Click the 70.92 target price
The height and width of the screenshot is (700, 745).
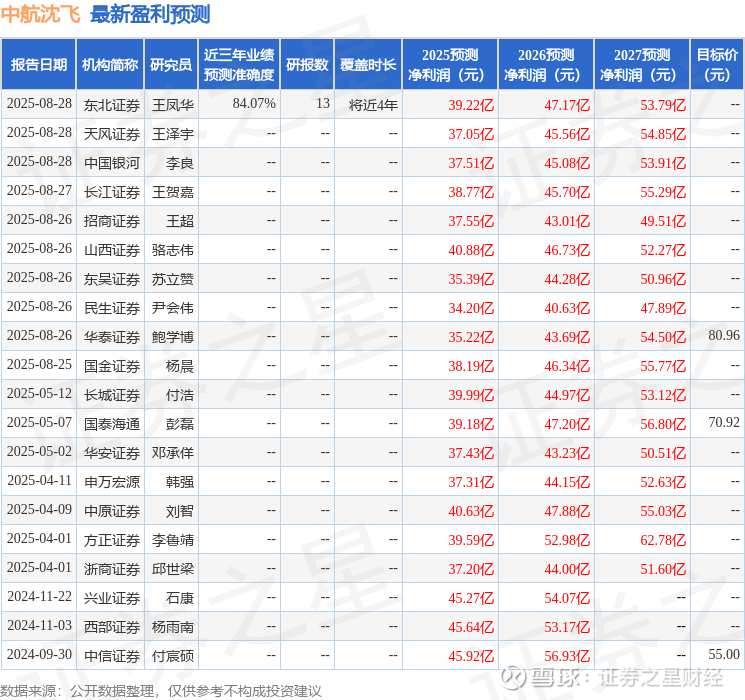(x=724, y=422)
